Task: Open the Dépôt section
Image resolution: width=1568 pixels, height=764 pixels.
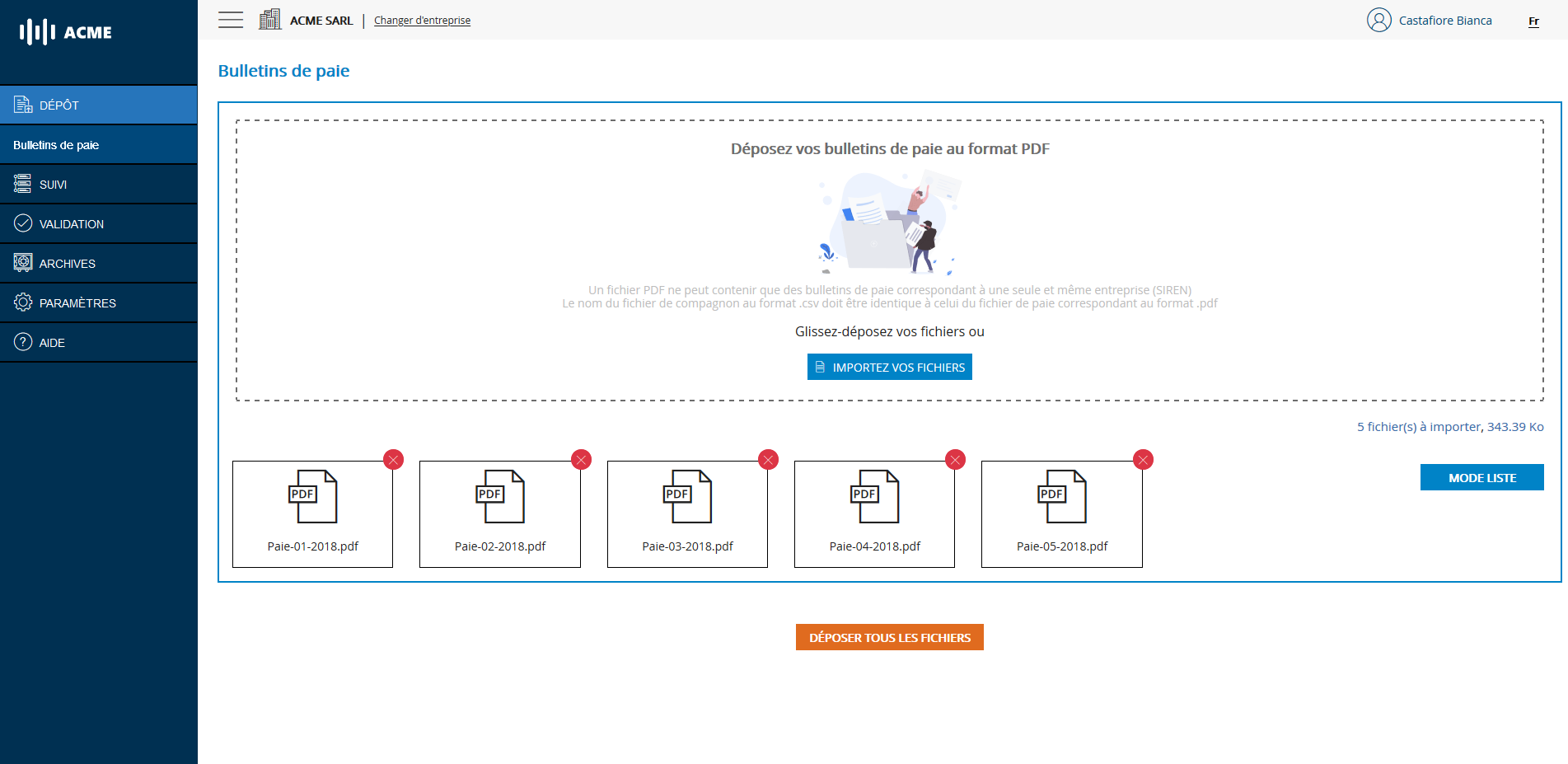Action: tap(59, 105)
